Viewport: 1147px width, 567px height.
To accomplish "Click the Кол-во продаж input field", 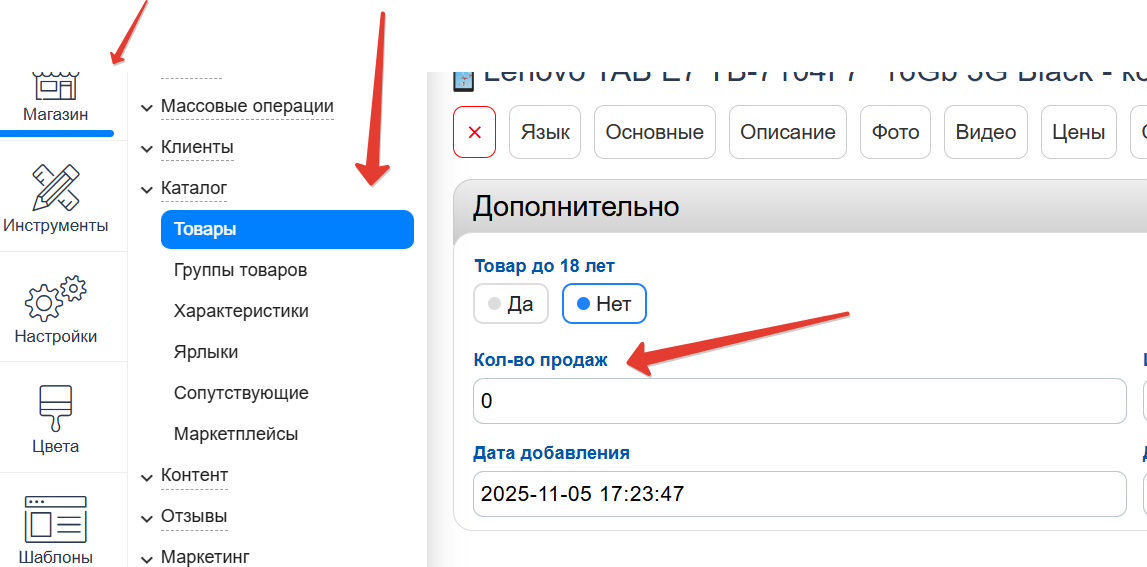I will [x=799, y=401].
